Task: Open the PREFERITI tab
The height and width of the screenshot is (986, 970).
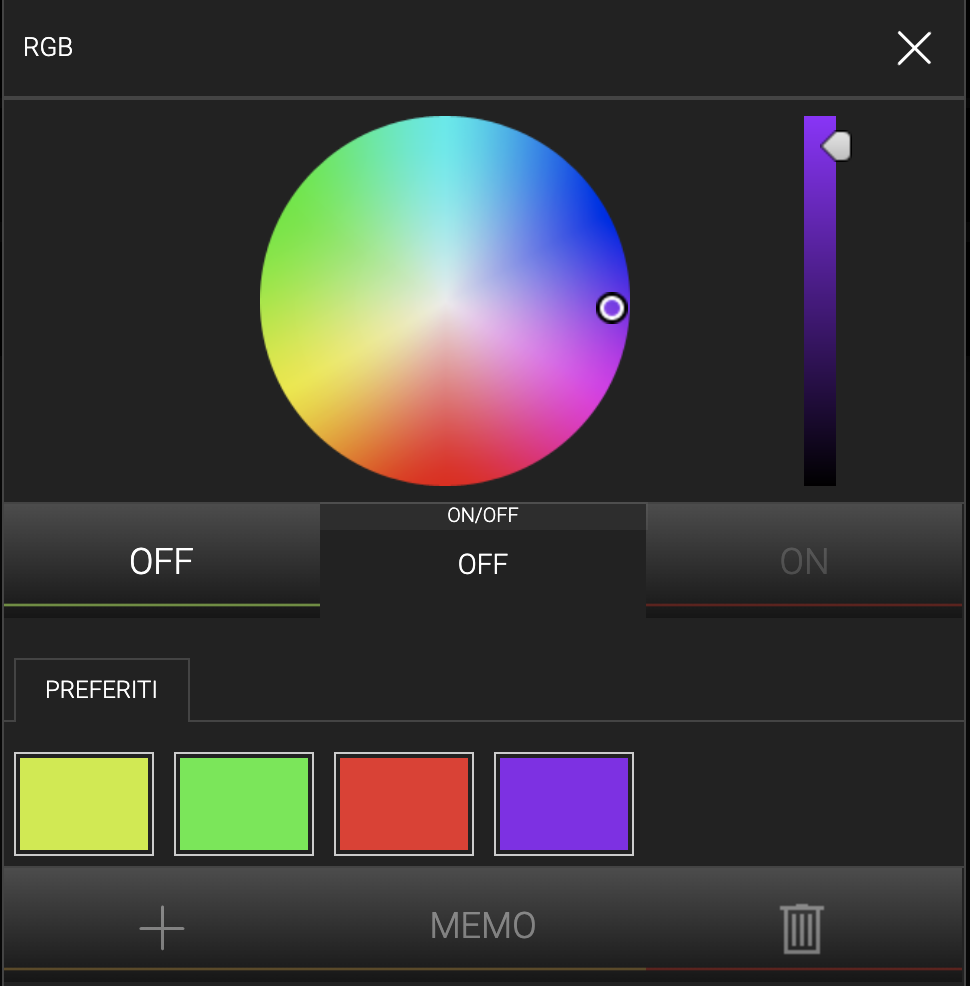Action: pos(101,690)
